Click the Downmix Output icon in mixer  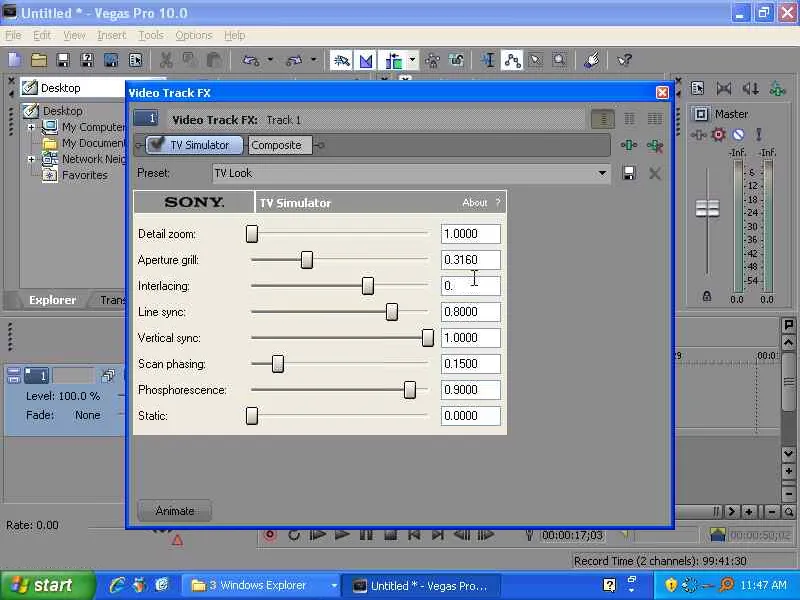coord(724,89)
